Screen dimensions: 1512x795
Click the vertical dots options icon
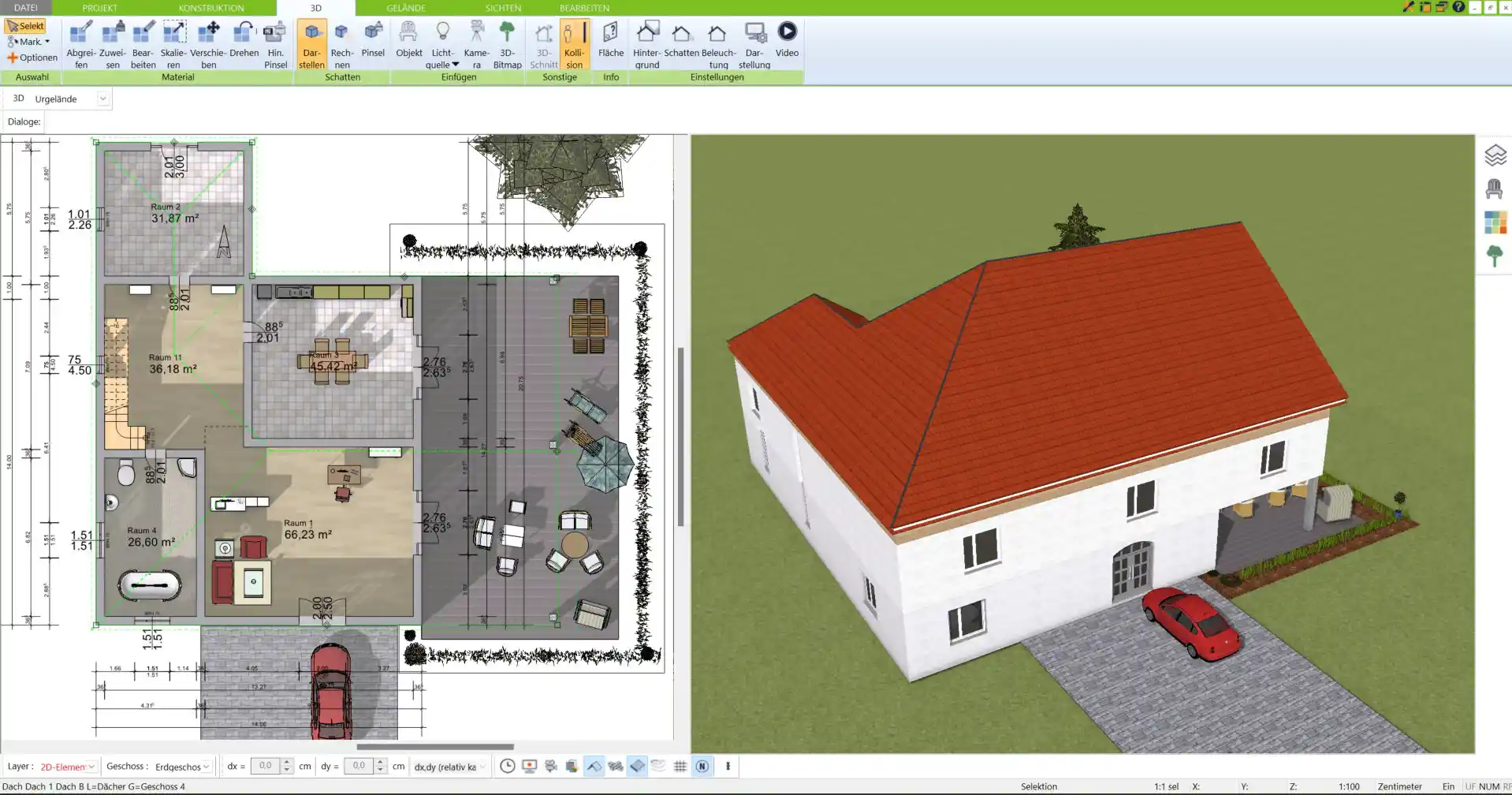(x=728, y=766)
